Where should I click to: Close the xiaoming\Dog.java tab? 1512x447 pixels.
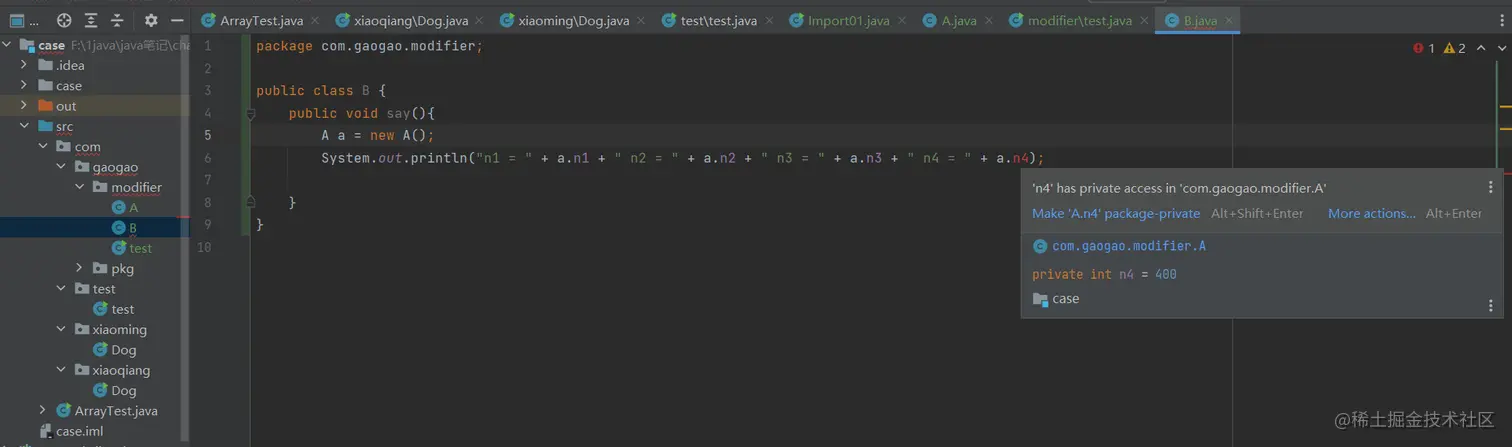(642, 20)
